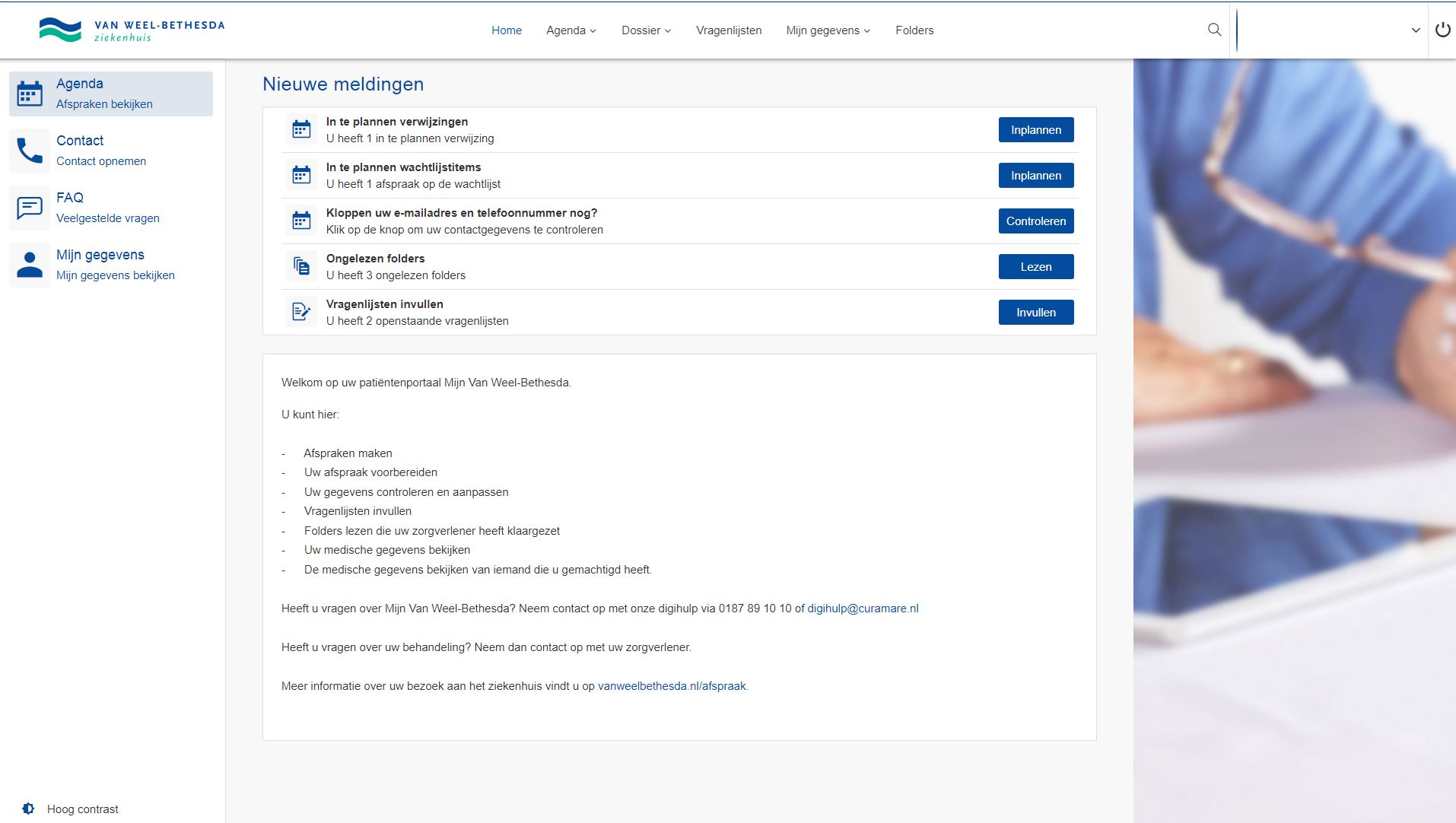Viewport: 1456px width, 823px height.
Task: Click the 'In te plannen verwijzingen' title
Action: (397, 122)
